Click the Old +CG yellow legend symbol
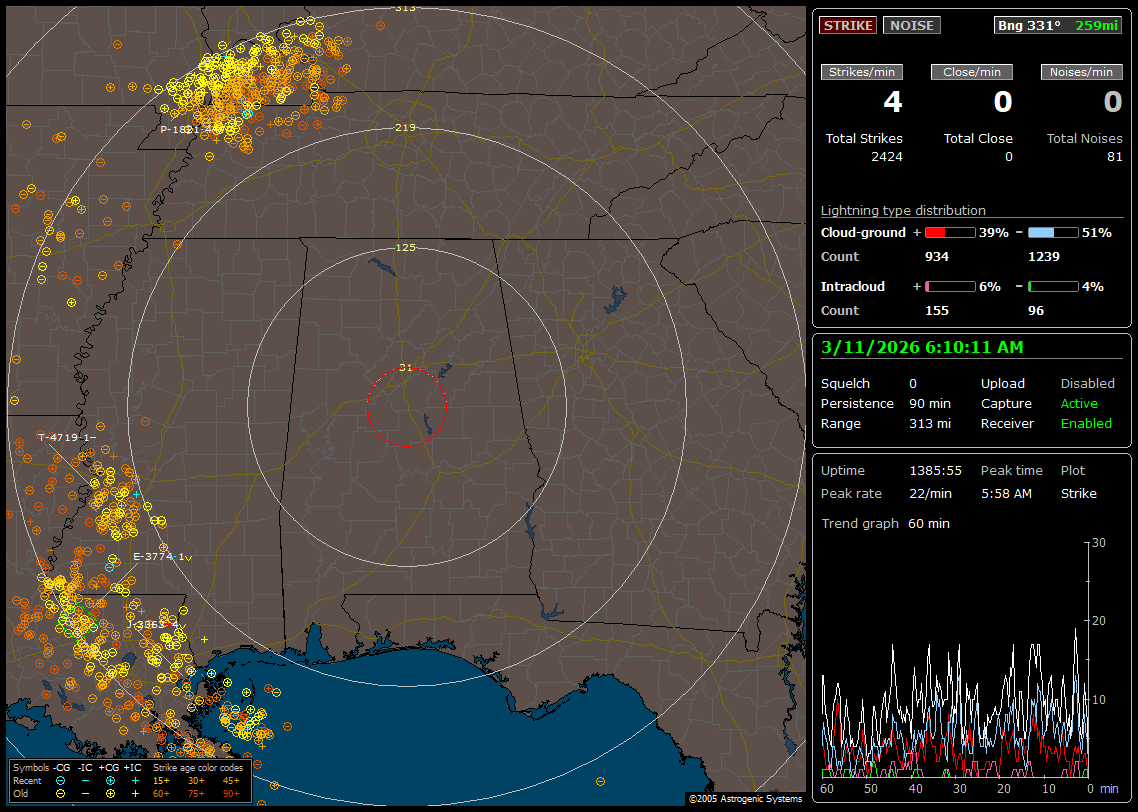Image resolution: width=1138 pixels, height=812 pixels. point(110,793)
